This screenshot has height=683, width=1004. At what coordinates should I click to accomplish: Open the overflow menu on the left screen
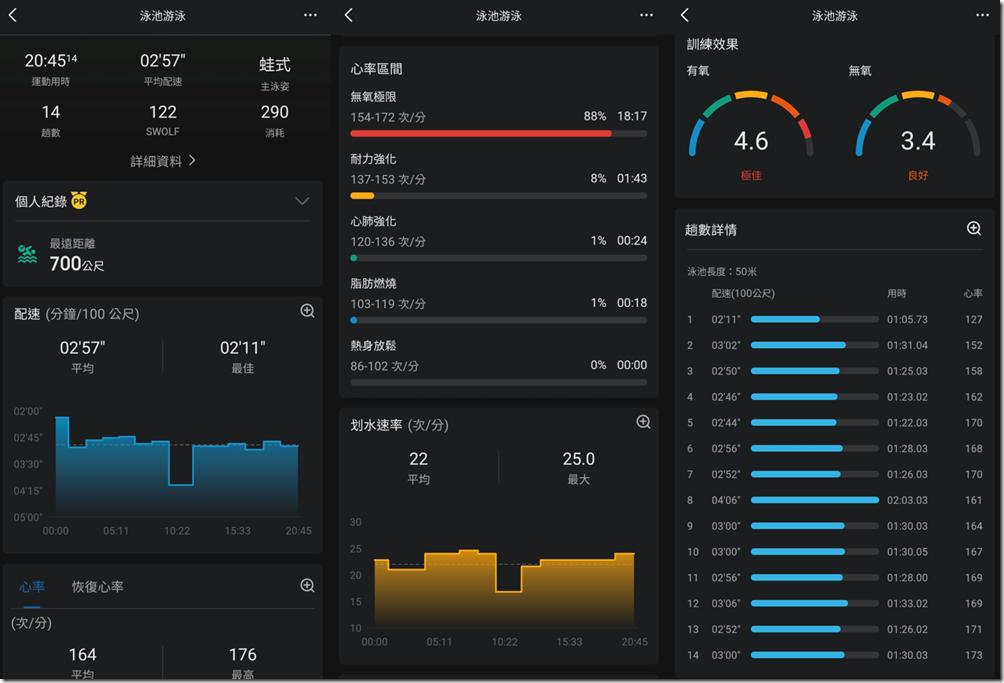click(x=310, y=15)
